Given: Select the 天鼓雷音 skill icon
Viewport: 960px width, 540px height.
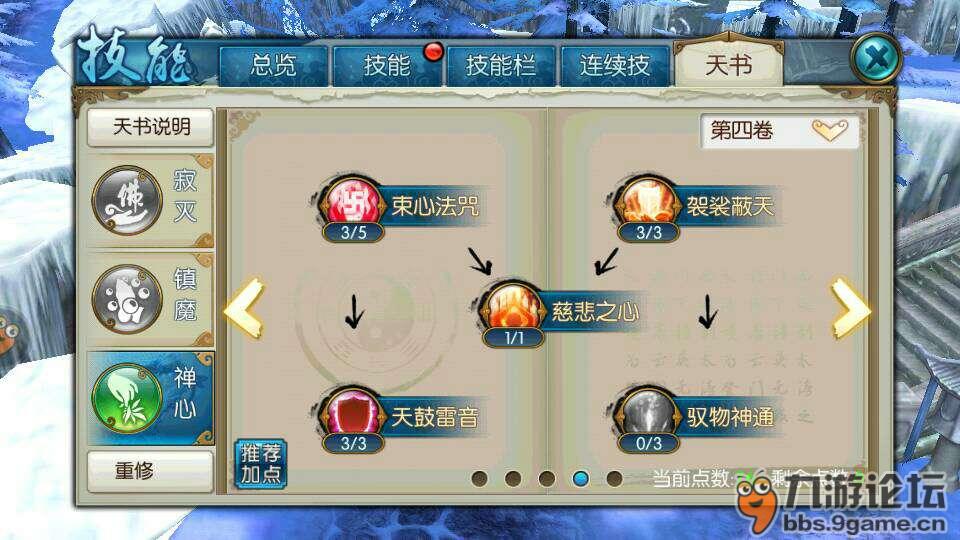Looking at the screenshot, I should [353, 414].
